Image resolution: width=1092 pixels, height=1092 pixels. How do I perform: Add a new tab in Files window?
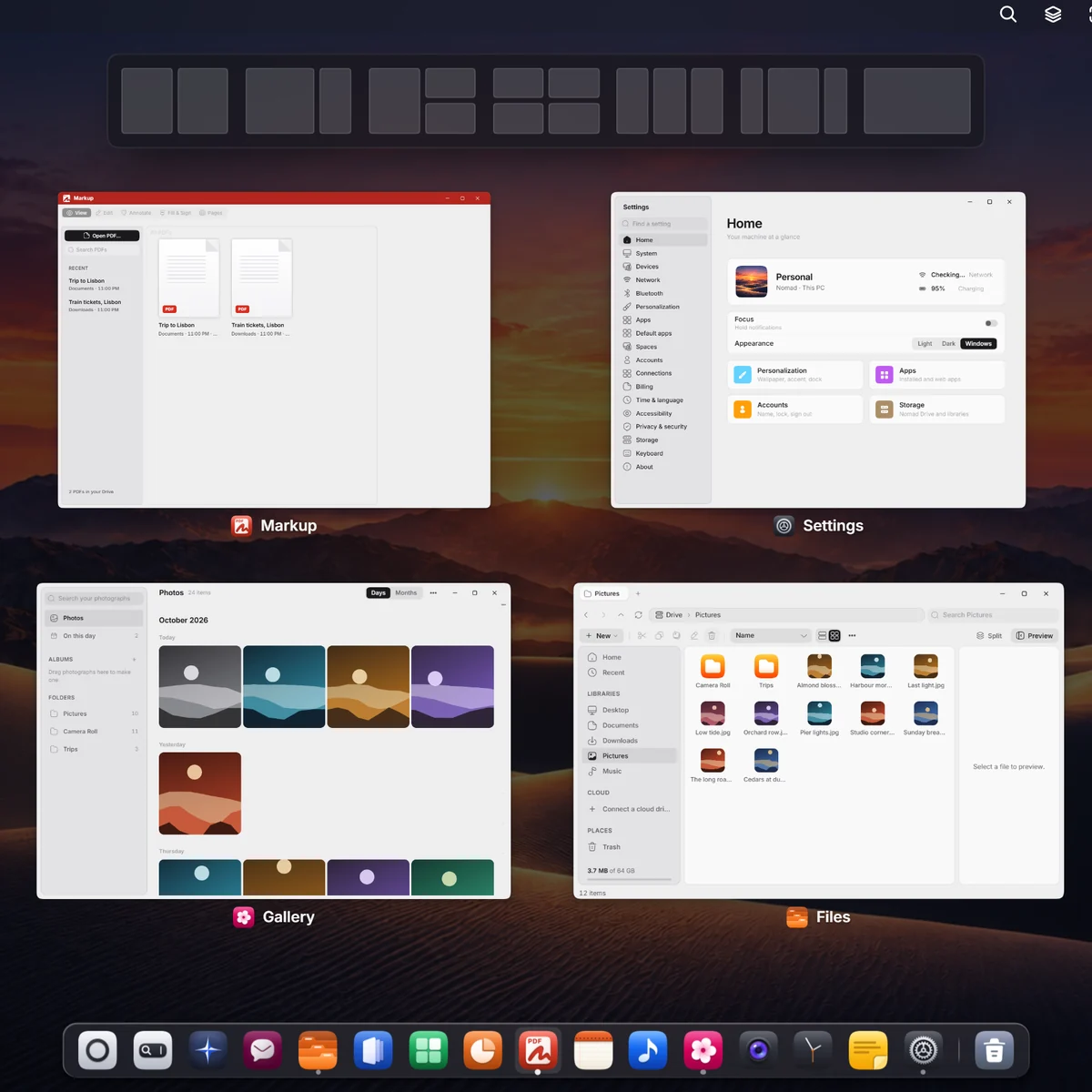coord(638,593)
